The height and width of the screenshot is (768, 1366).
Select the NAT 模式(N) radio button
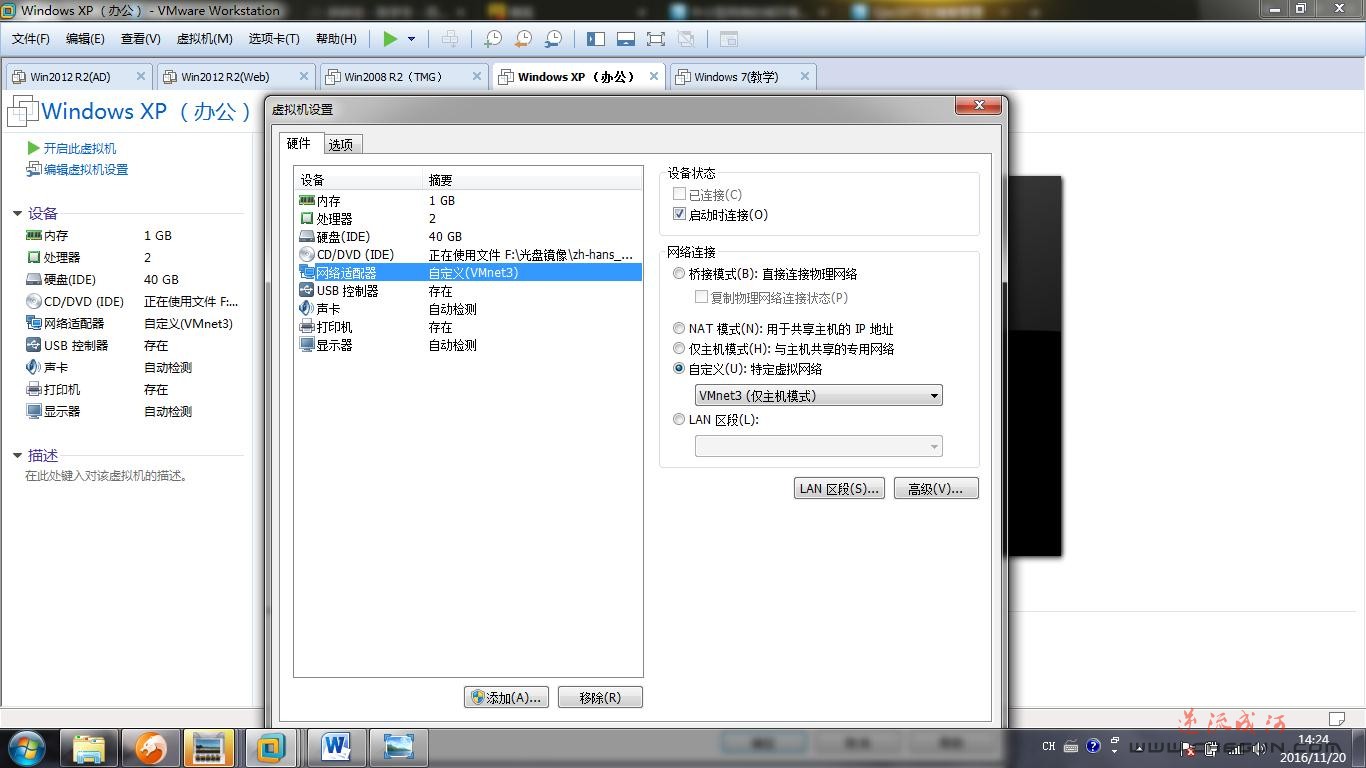coord(680,329)
